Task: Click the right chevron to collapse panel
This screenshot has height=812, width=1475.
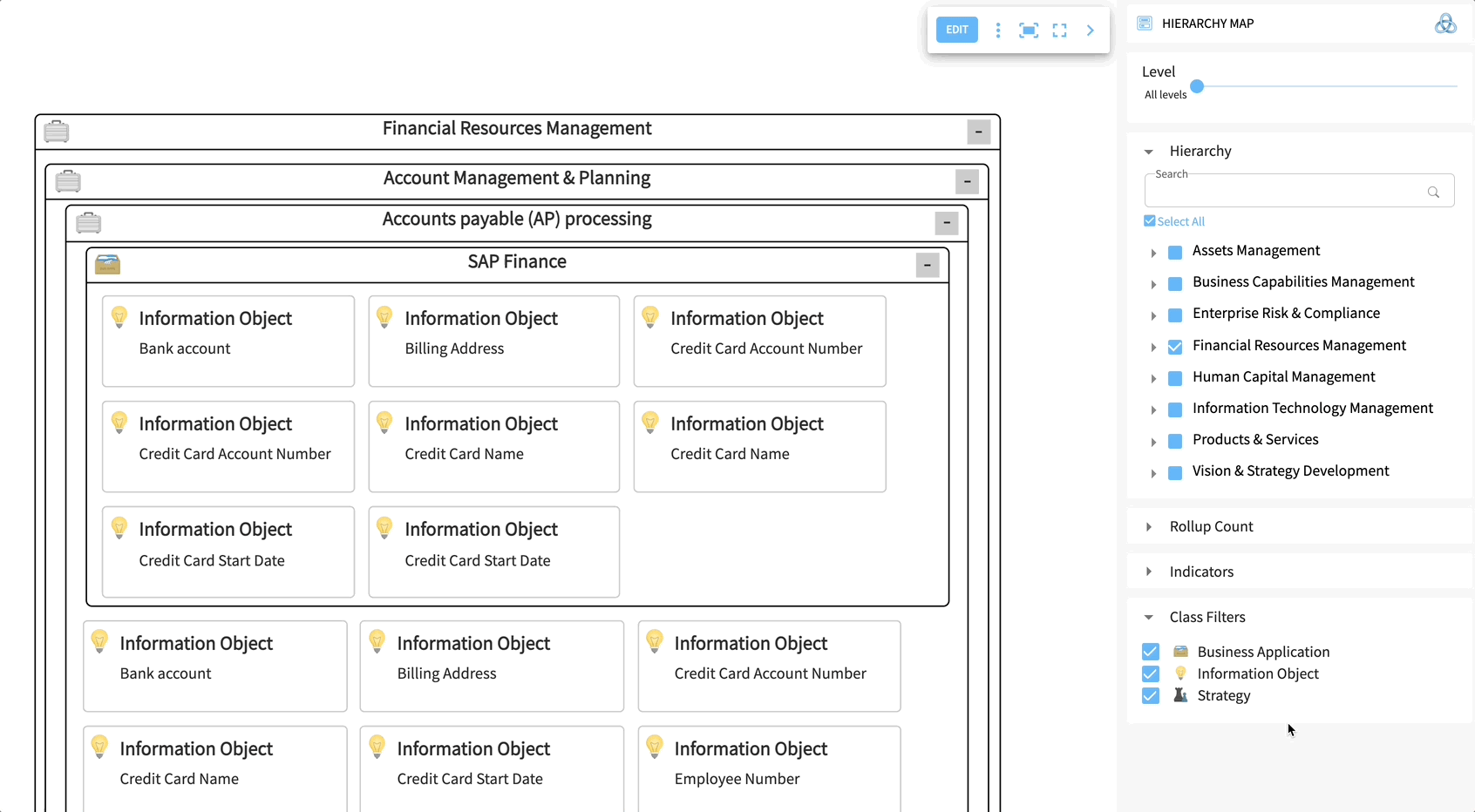Action: click(x=1090, y=30)
